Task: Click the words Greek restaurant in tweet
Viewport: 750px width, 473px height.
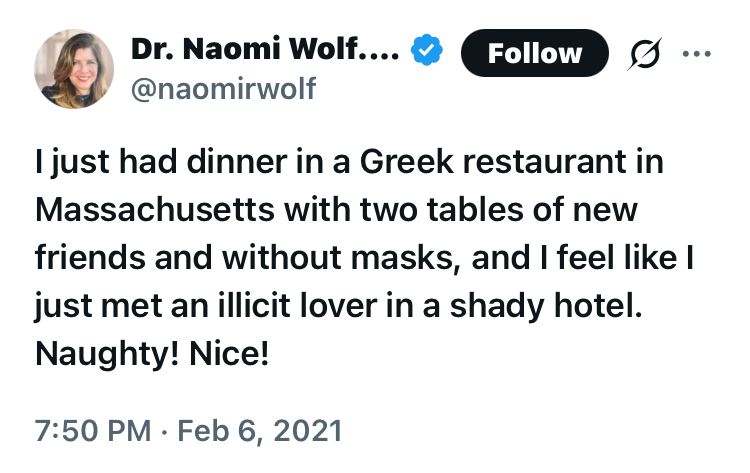Action: [493, 162]
